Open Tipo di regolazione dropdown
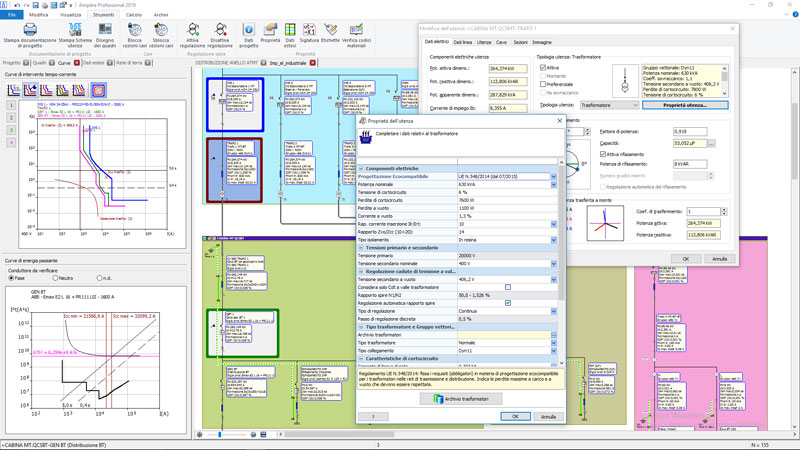 554,311
